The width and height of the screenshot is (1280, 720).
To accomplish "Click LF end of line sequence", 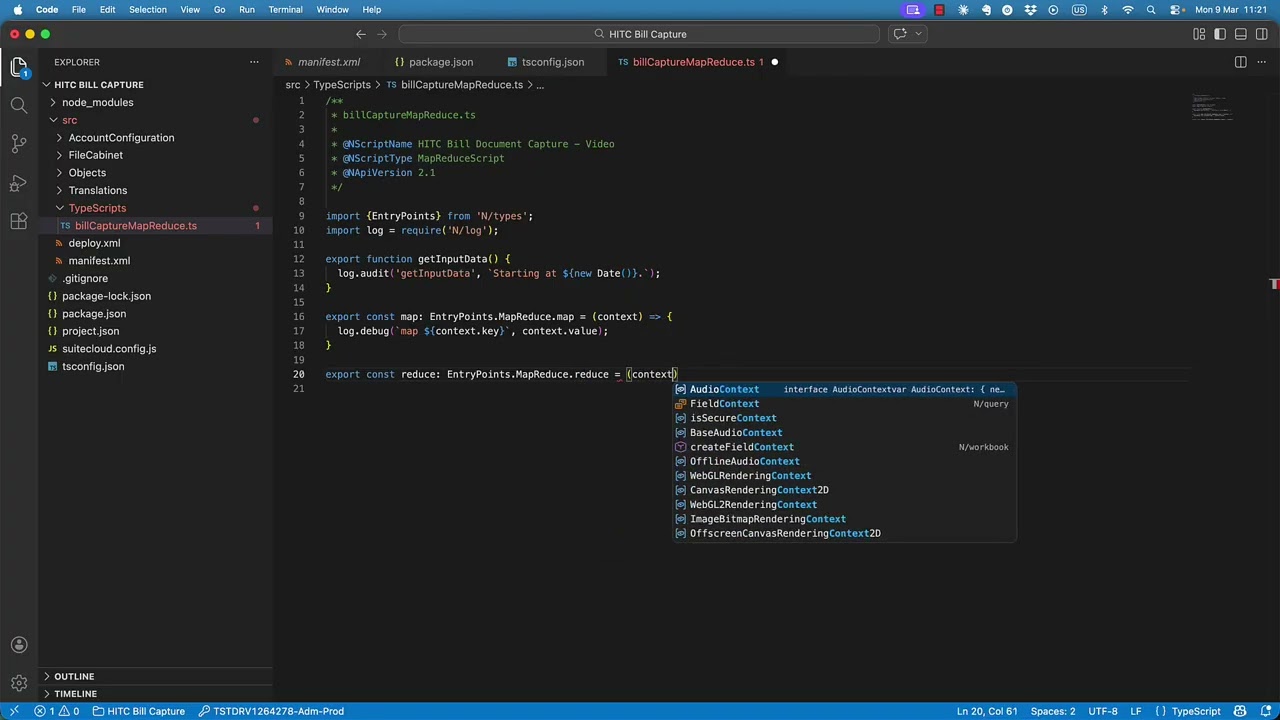I will coord(1136,711).
